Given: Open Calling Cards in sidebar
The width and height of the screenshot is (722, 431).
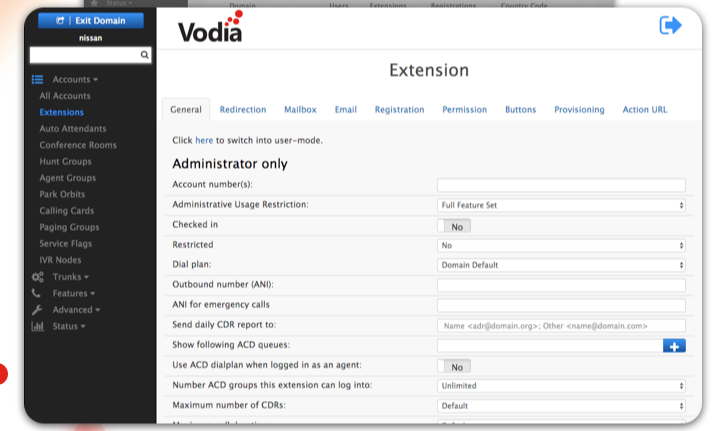Looking at the screenshot, I should 67,211.
